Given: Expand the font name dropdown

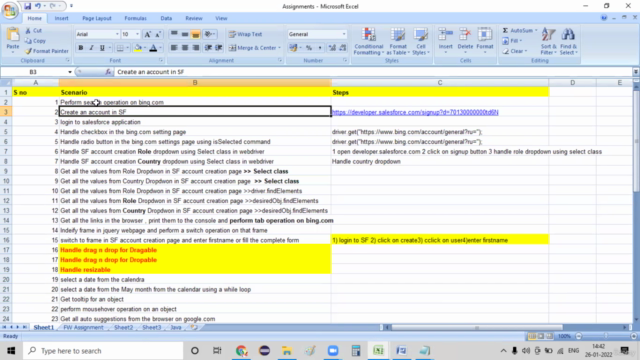Looking at the screenshot, I should [x=117, y=34].
